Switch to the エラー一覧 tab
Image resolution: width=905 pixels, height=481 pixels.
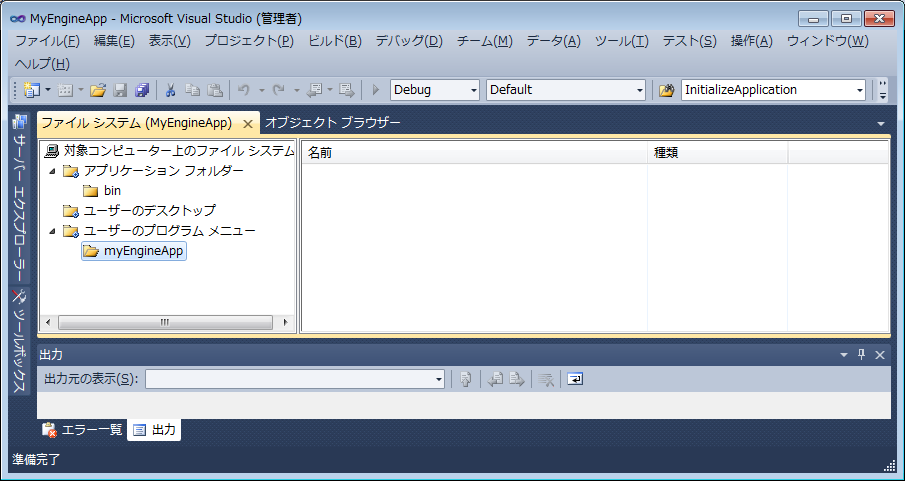[83, 430]
